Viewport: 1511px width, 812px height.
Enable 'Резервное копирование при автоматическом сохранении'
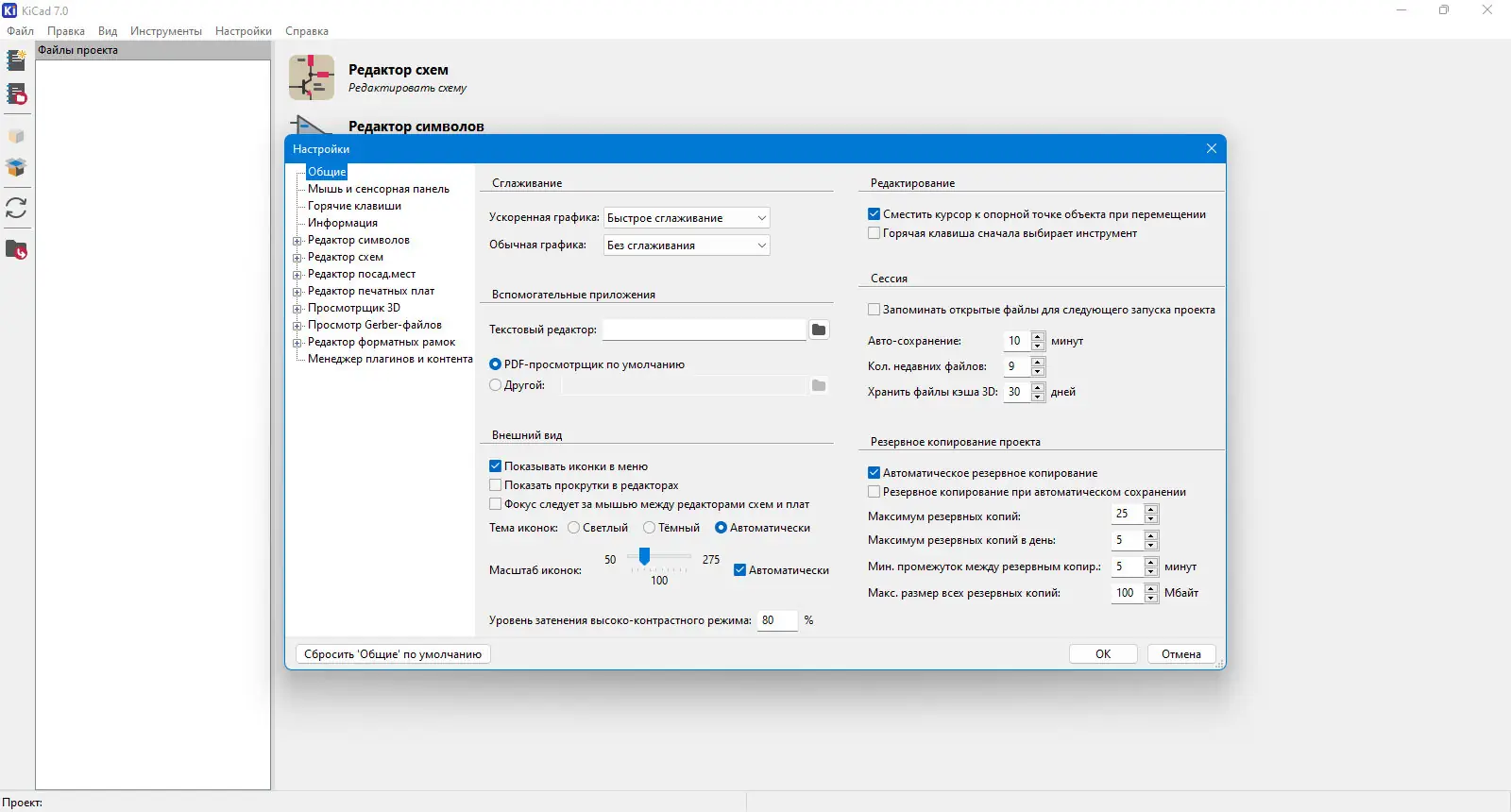pos(874,492)
